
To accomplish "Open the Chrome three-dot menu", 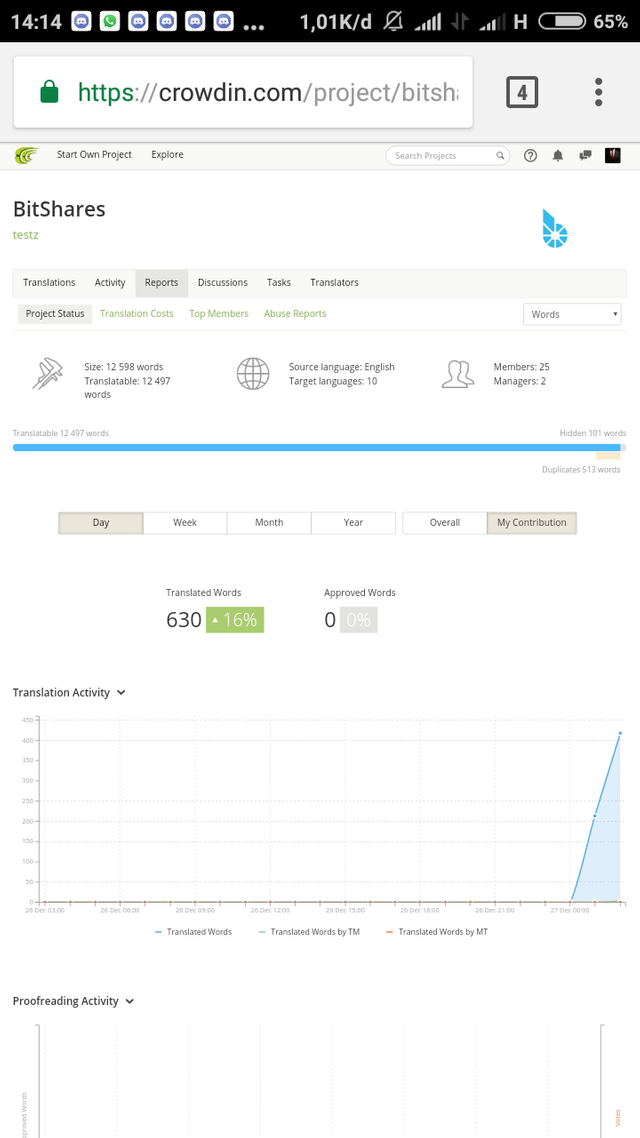I will (599, 92).
